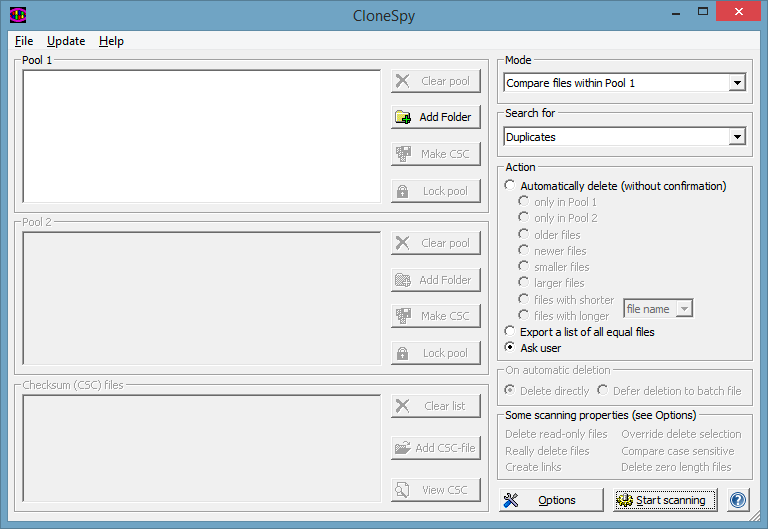The height and width of the screenshot is (529, 768).
Task: Click the Create links label
Action: [x=533, y=467]
